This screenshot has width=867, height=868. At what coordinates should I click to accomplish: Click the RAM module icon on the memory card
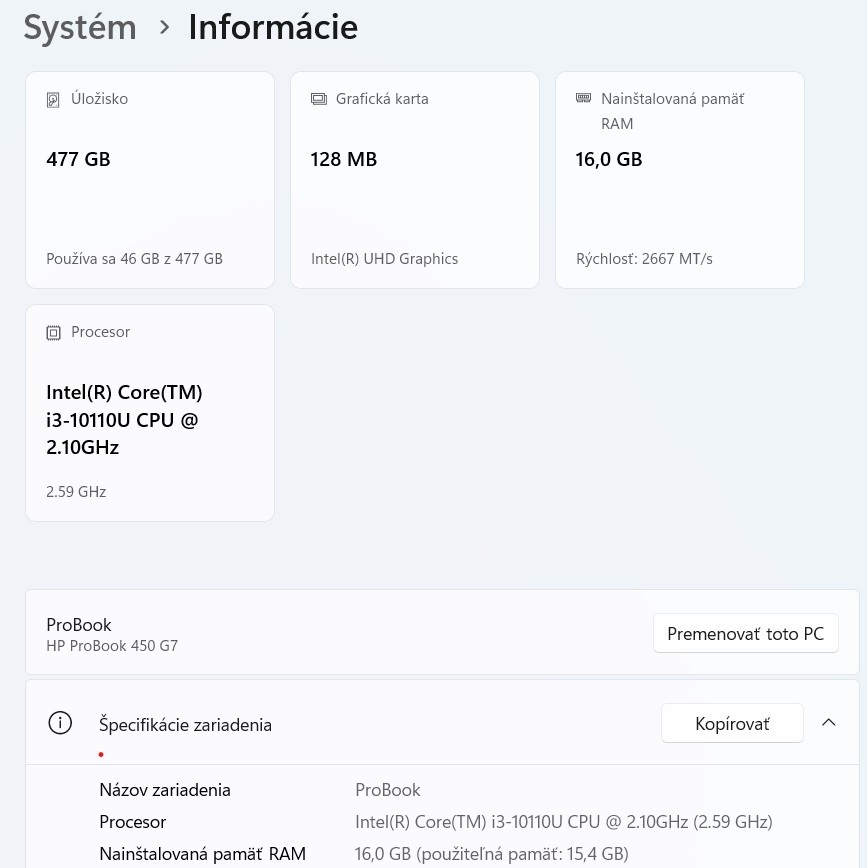tap(584, 98)
